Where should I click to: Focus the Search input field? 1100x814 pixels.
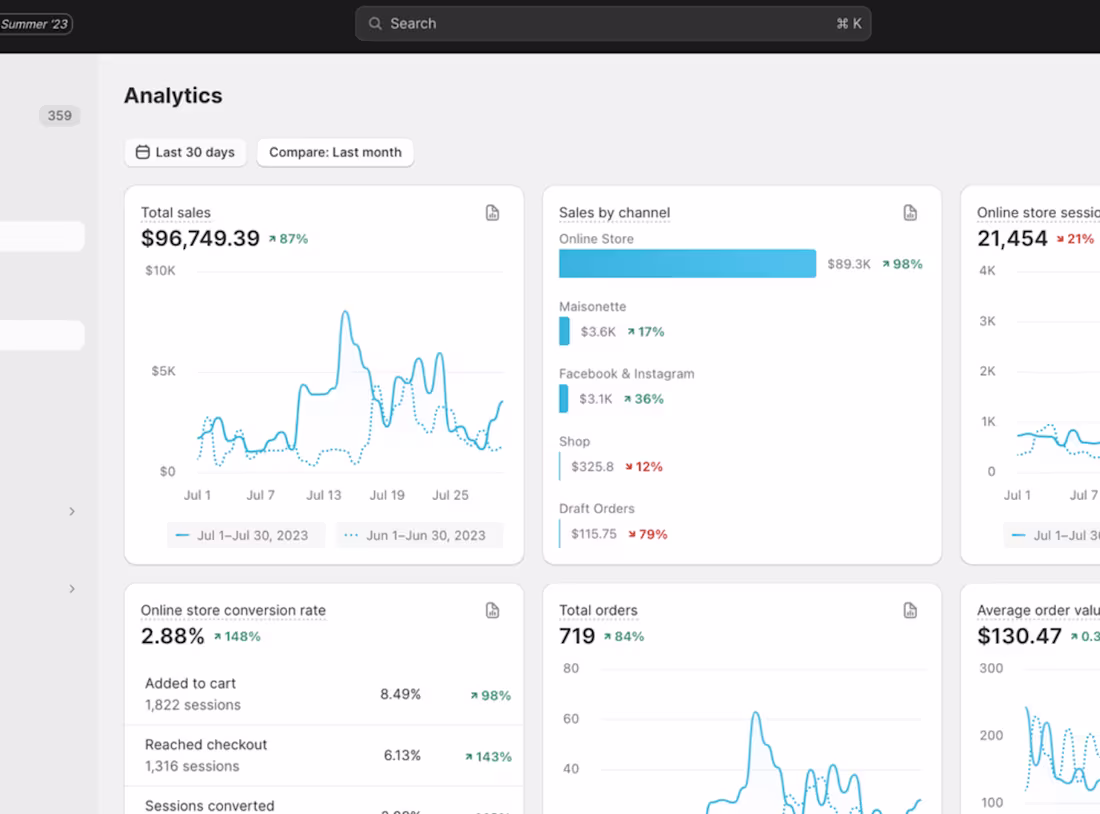tap(613, 24)
